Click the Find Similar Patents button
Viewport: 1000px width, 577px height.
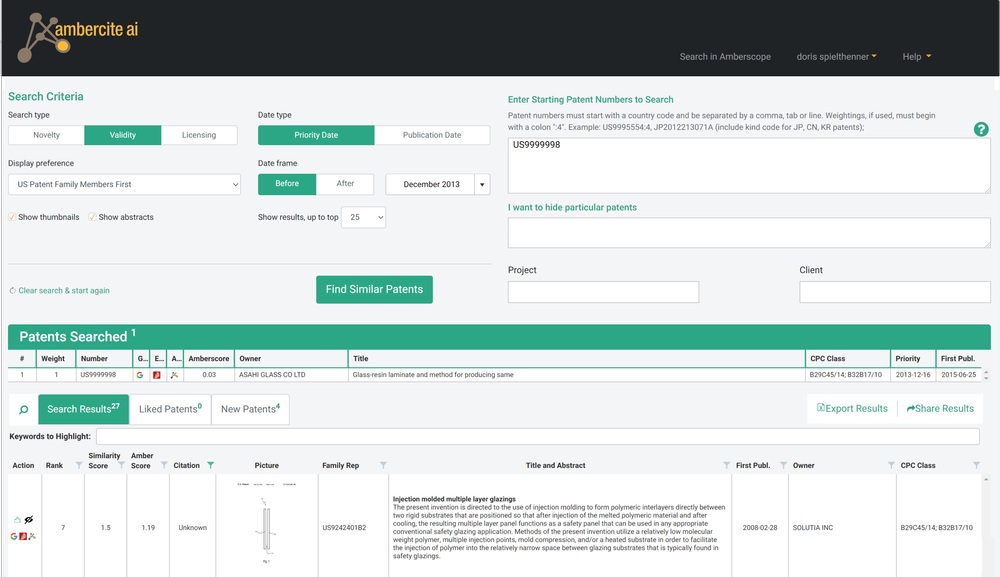tap(374, 289)
